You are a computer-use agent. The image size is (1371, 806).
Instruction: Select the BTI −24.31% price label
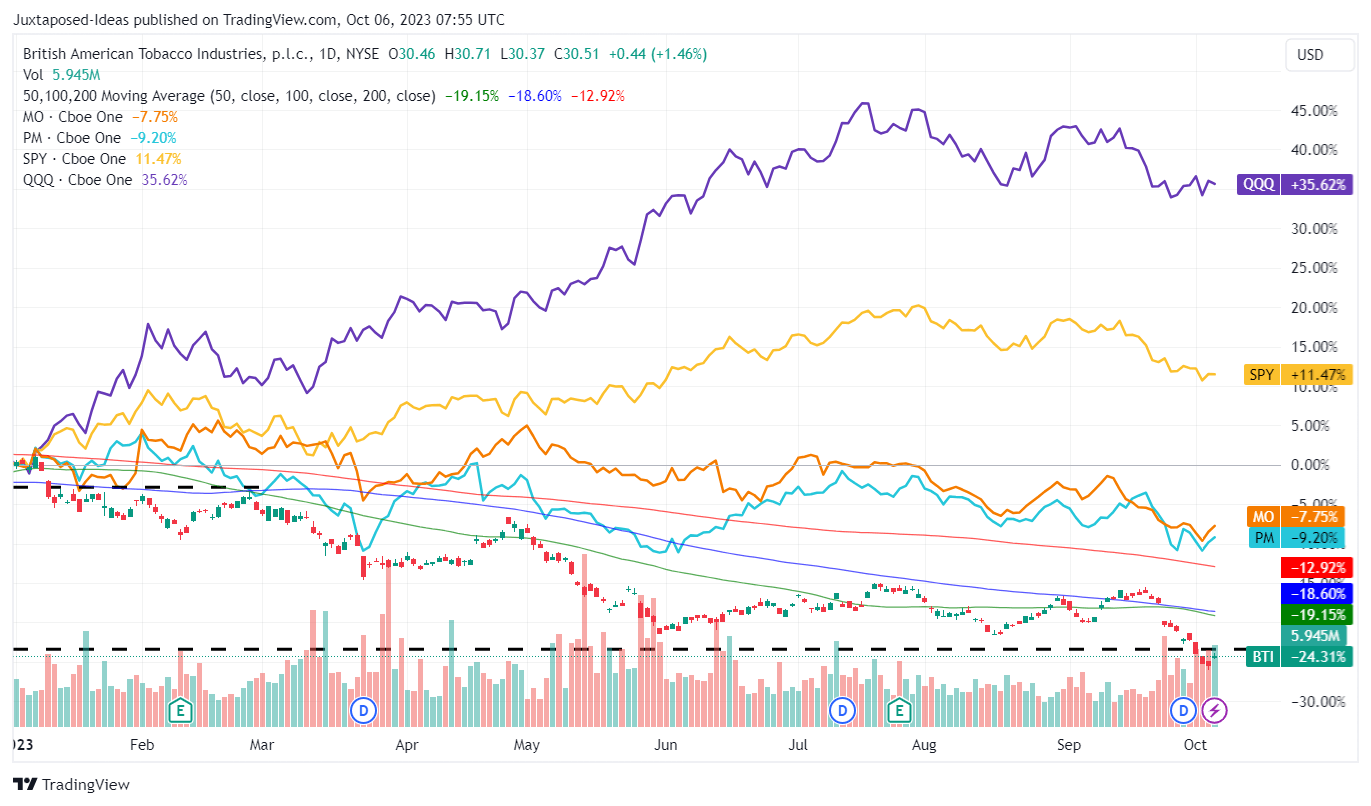tap(1300, 657)
